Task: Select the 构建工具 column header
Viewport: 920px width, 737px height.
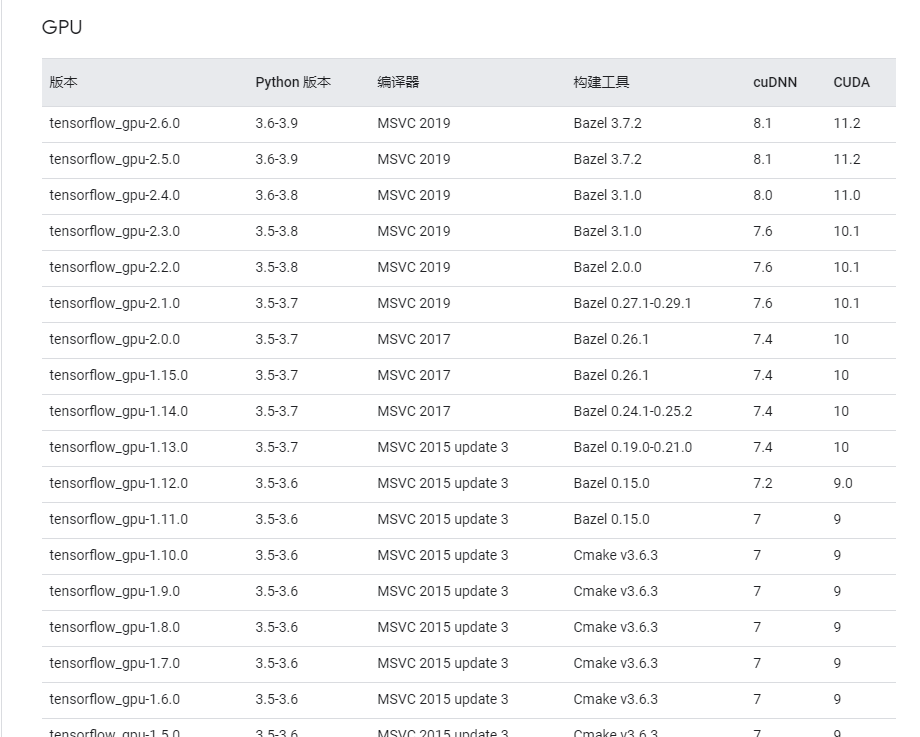Action: pyautogui.click(x=601, y=82)
